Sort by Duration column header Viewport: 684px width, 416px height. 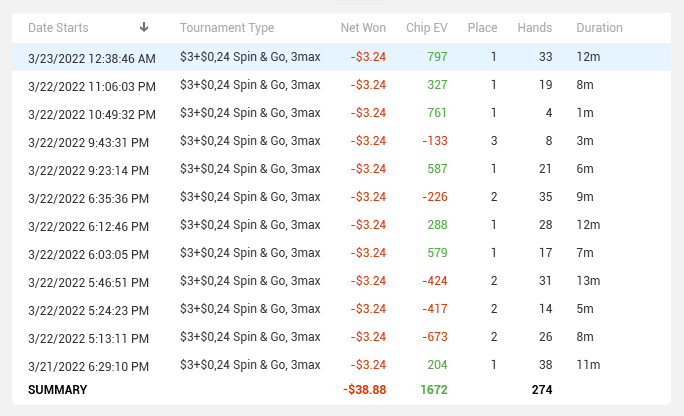coord(599,27)
